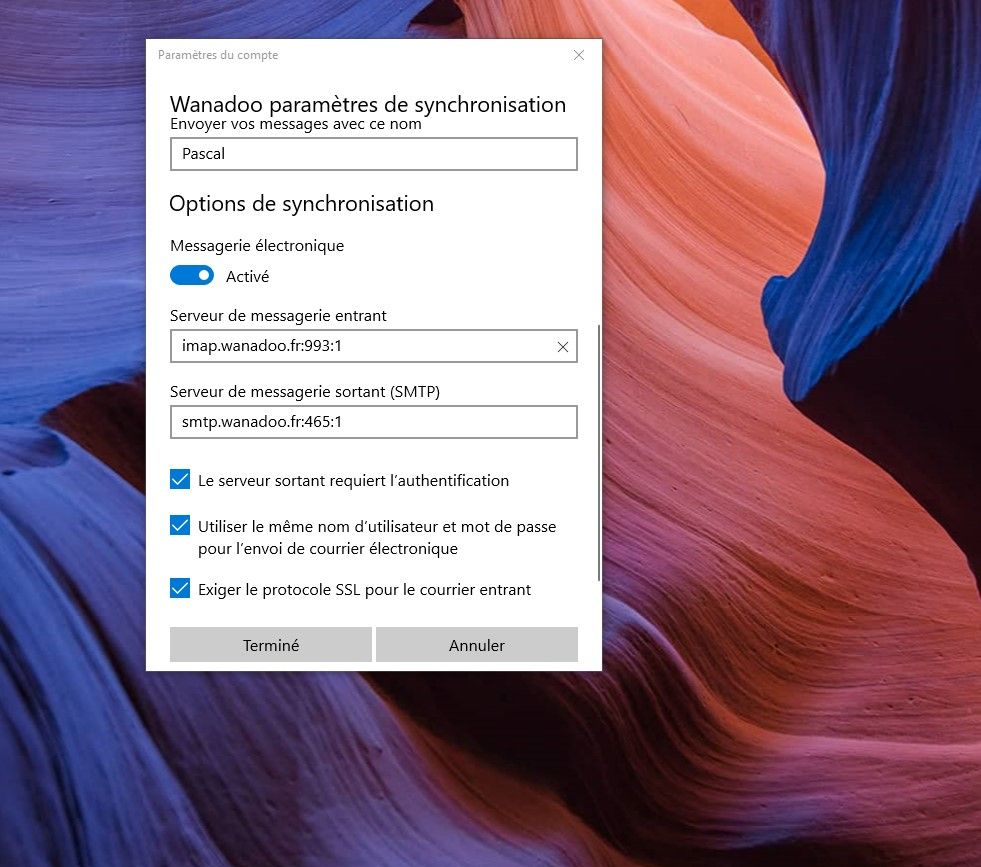The image size is (981, 867).
Task: Uncheck the same username and password checkbox
Action: [180, 526]
